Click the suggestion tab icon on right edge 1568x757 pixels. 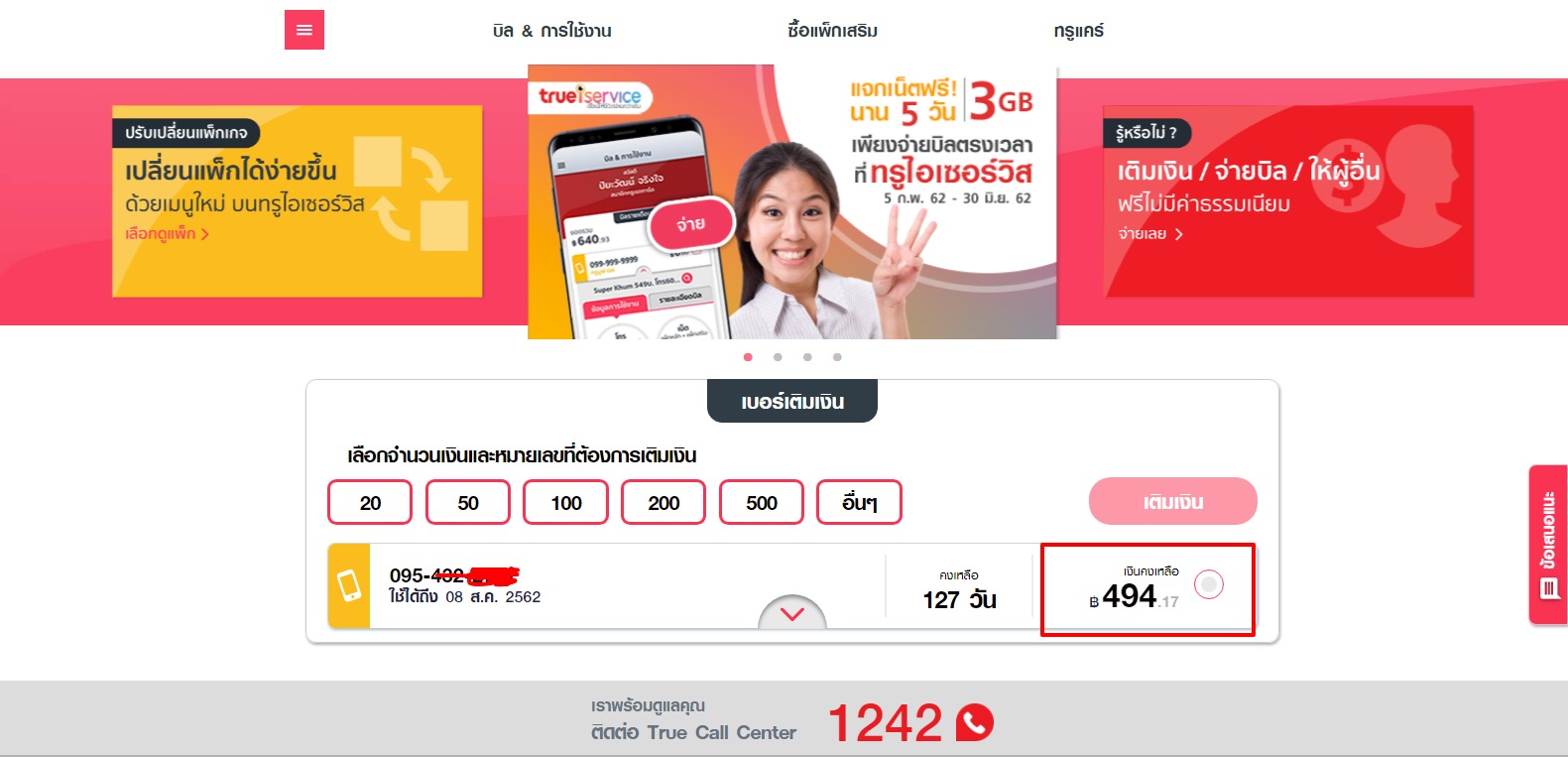tap(1548, 544)
